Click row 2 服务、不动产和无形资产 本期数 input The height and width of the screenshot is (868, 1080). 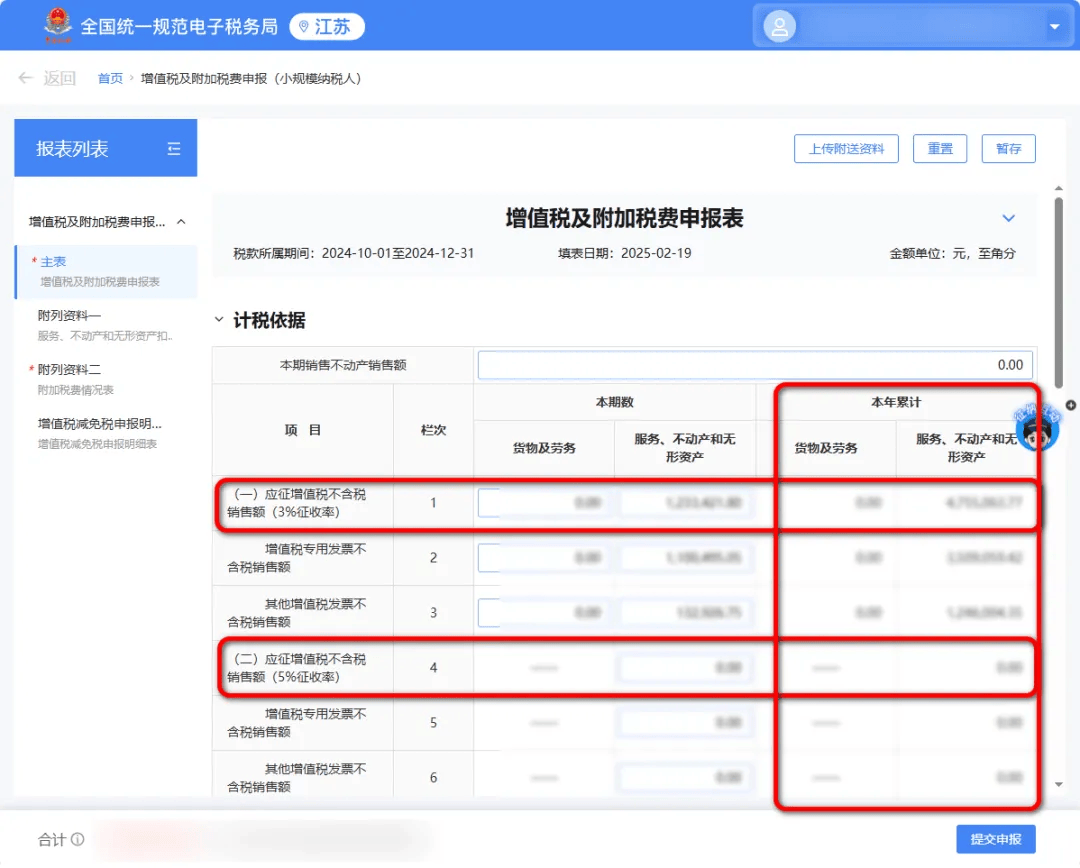pyautogui.click(x=685, y=558)
